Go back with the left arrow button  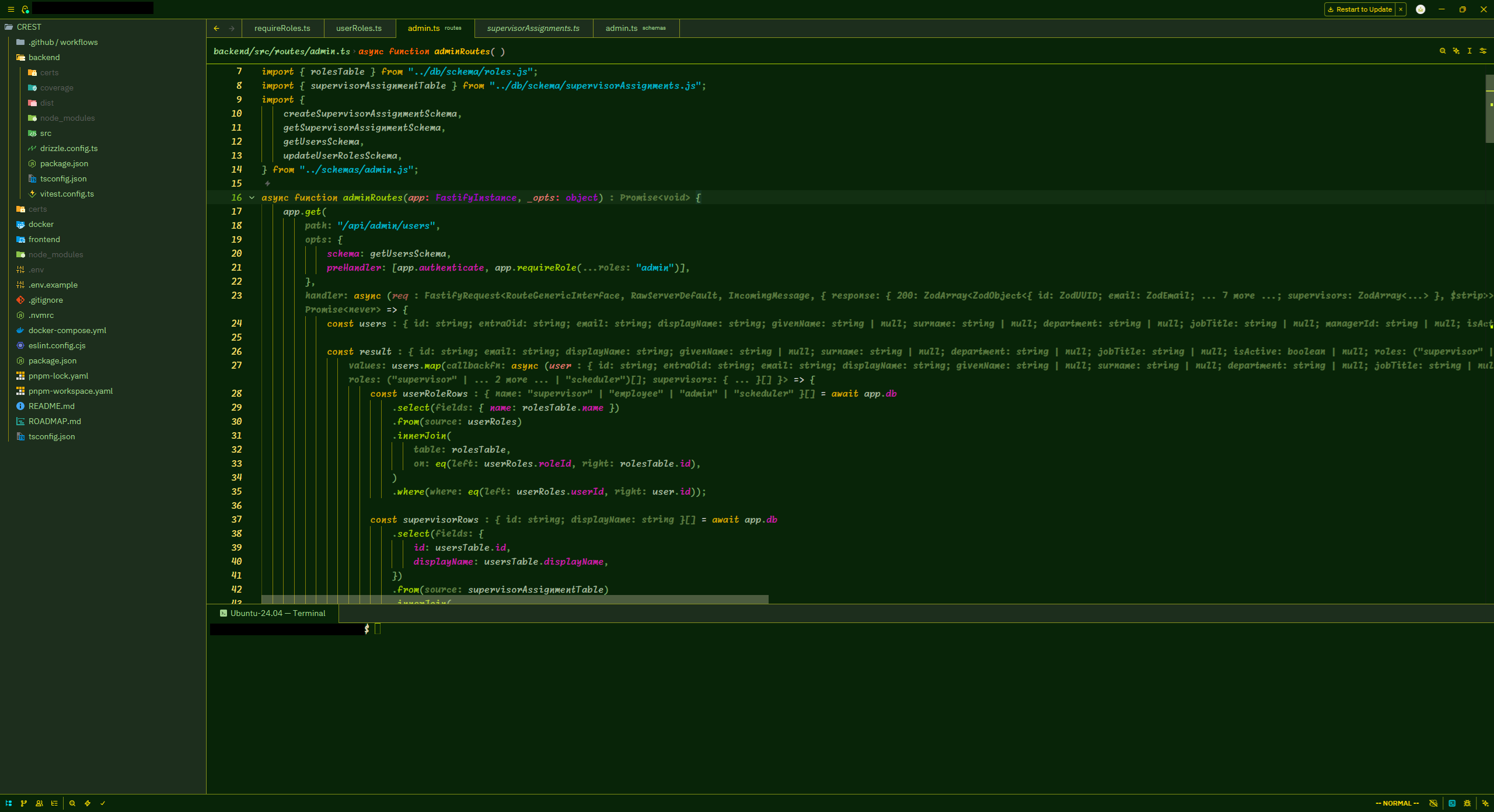[x=217, y=28]
